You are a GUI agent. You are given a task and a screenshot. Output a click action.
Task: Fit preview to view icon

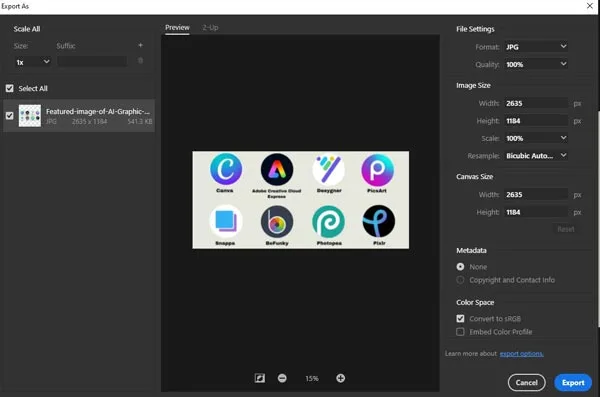point(259,378)
